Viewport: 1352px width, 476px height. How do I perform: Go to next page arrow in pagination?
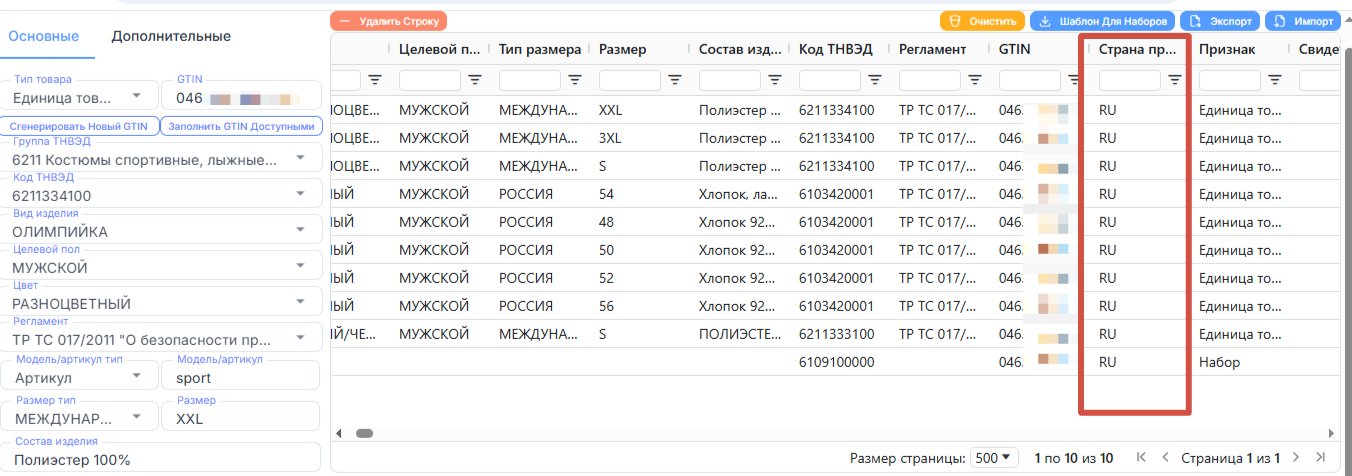(x=1296, y=458)
